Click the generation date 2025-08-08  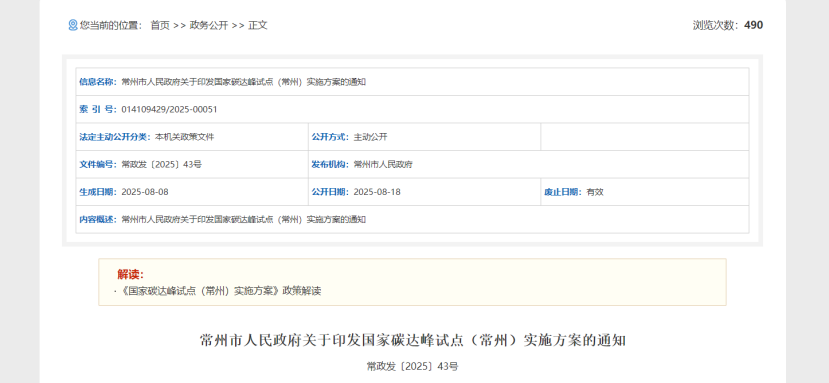145,192
